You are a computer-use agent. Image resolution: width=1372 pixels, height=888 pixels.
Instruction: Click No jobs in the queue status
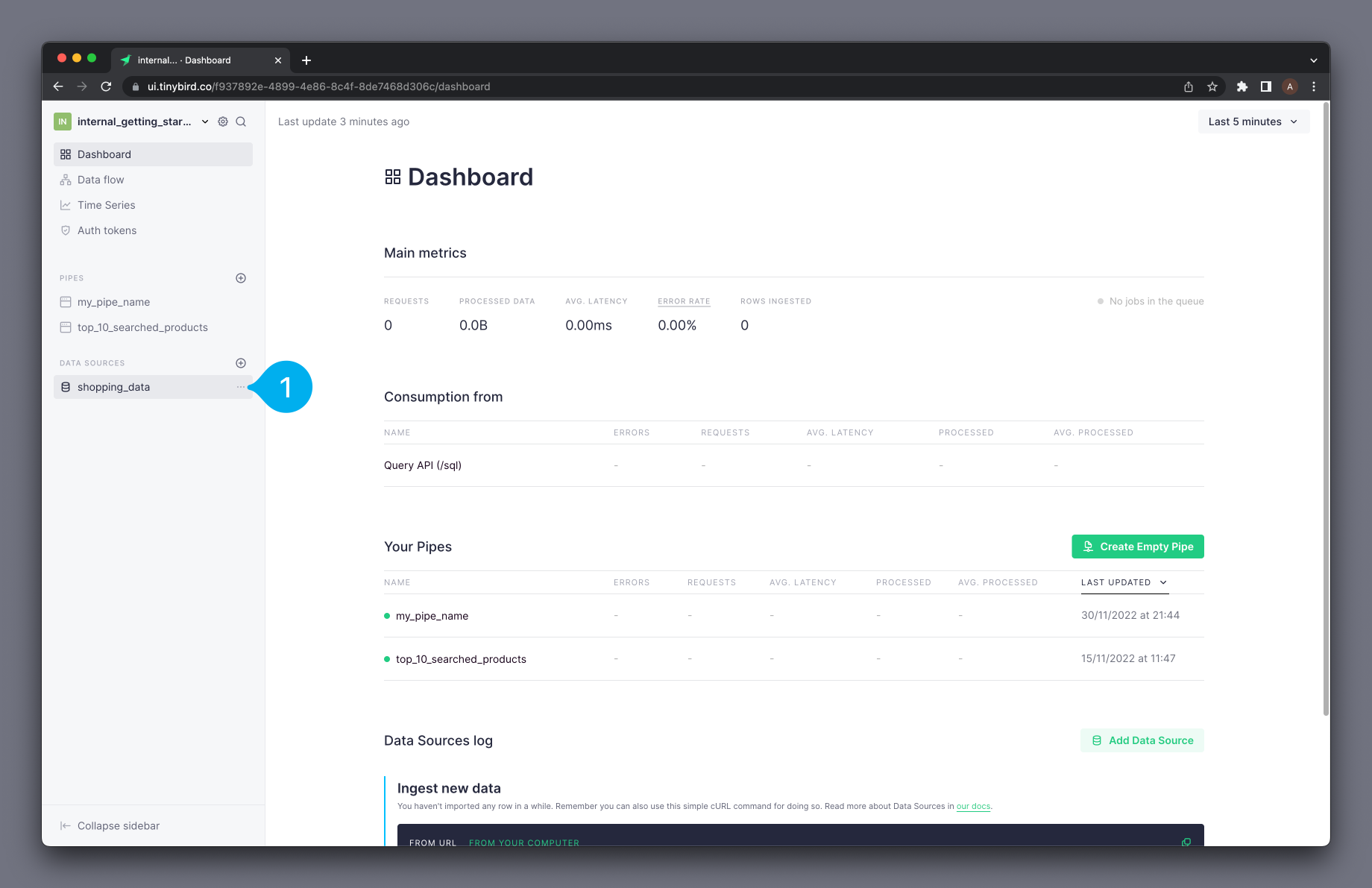(1151, 301)
